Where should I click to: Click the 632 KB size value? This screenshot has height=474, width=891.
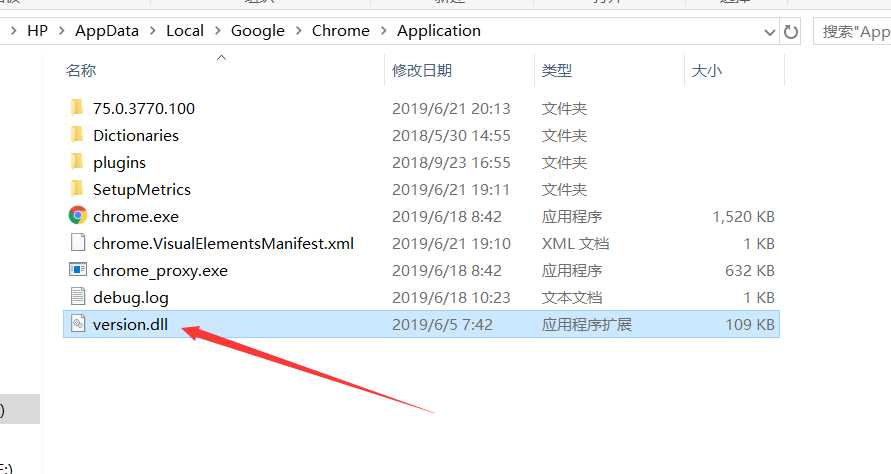[x=750, y=271]
